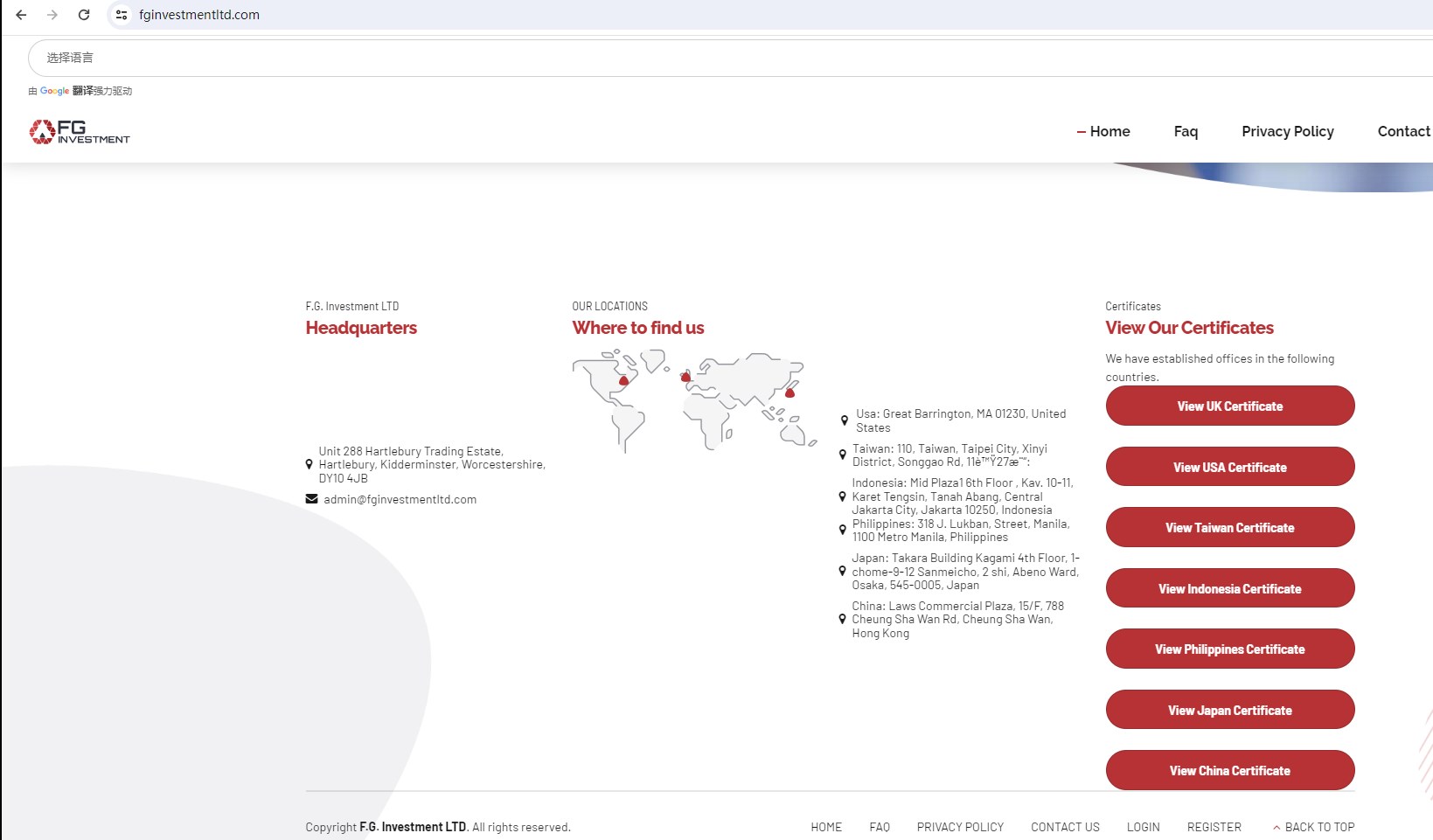Open site information icon in address bar

click(122, 15)
